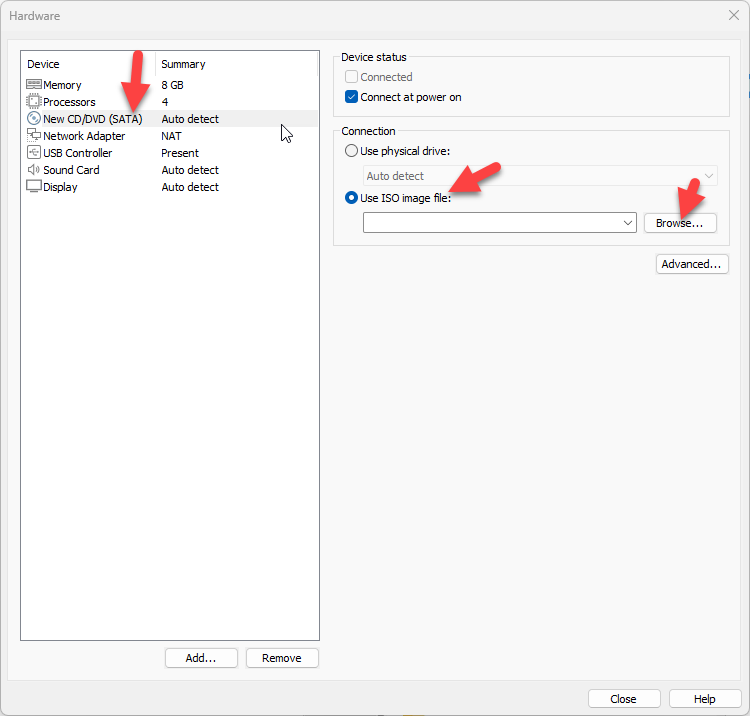The width and height of the screenshot is (750, 716).
Task: Expand the ISO image path dropdown arrow
Action: pyautogui.click(x=627, y=223)
